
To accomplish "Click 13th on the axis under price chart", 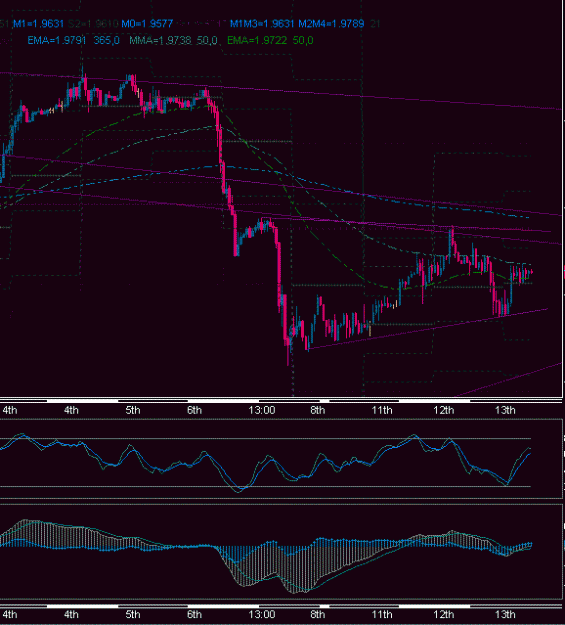I will click(505, 410).
